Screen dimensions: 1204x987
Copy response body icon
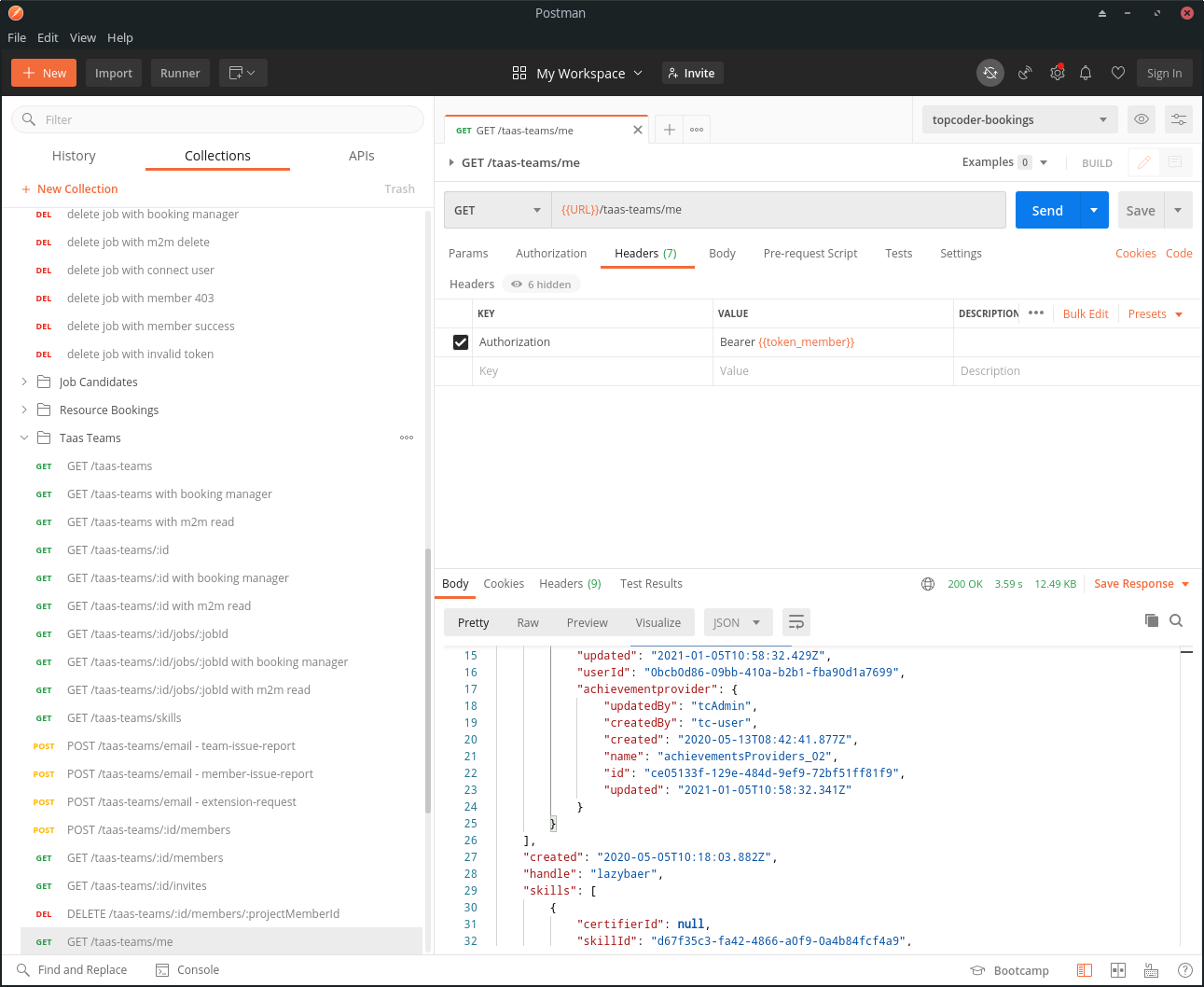click(x=1152, y=620)
